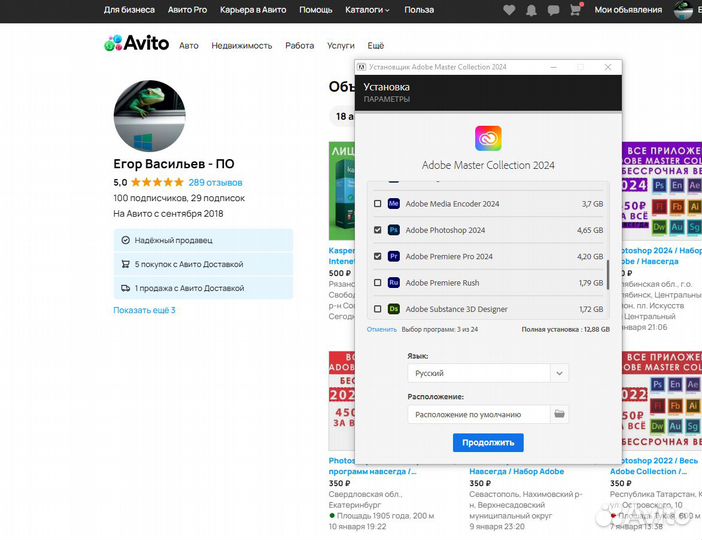
Task: Open messages via the speech bubble icon
Action: click(554, 10)
